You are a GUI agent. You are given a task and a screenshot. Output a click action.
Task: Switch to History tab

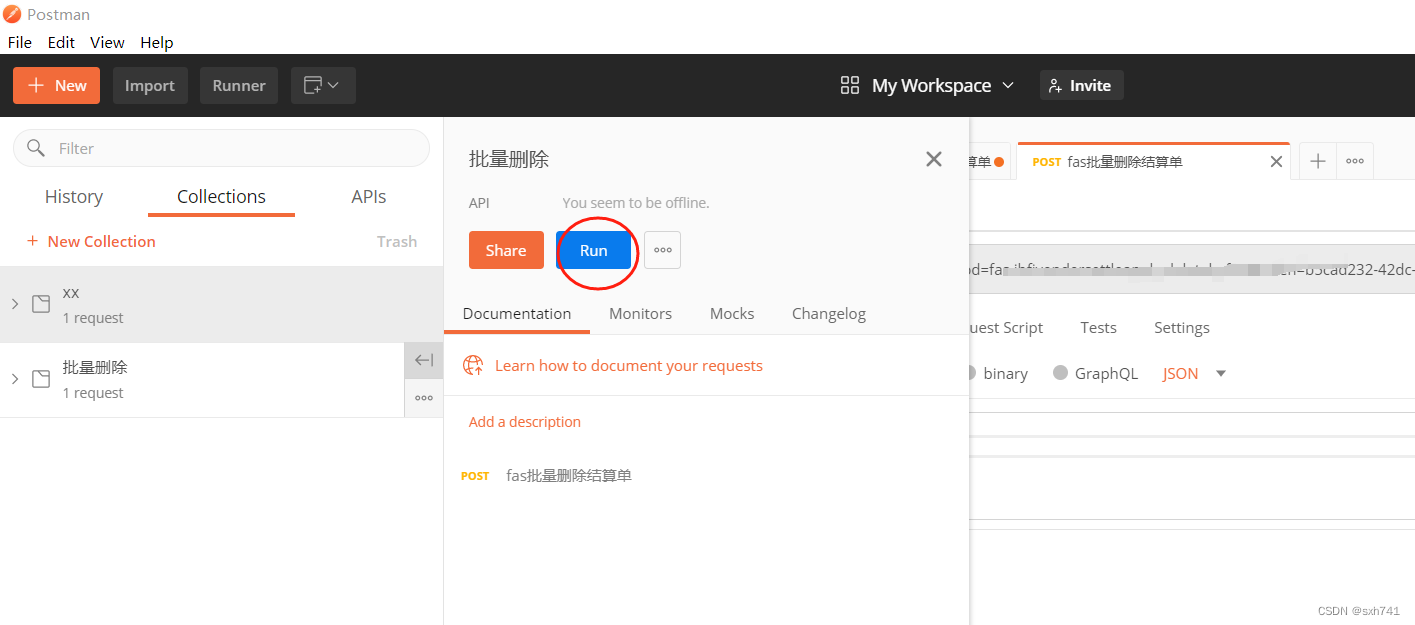[x=74, y=197]
